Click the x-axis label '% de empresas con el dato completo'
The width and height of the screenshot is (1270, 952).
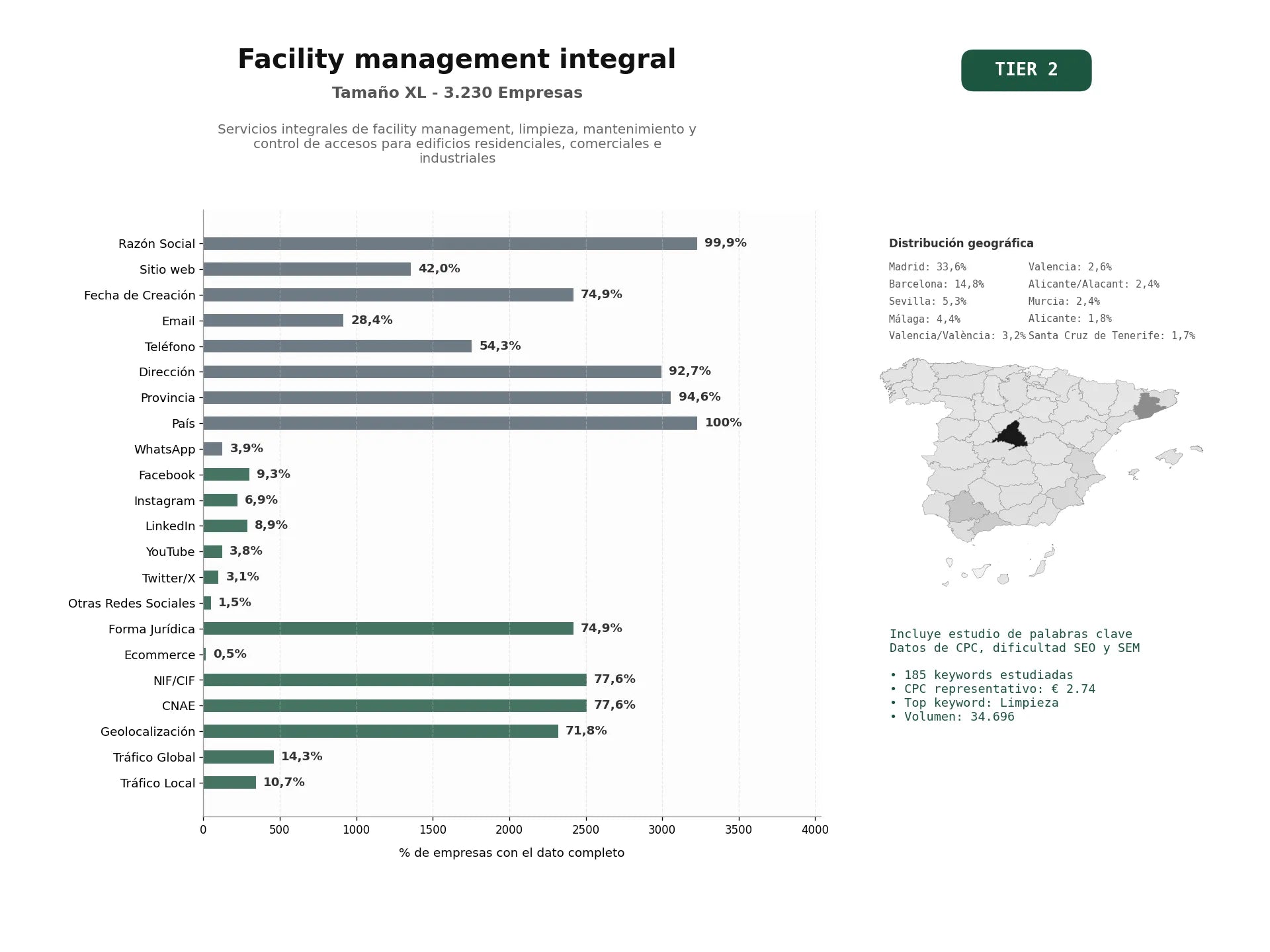(x=511, y=853)
